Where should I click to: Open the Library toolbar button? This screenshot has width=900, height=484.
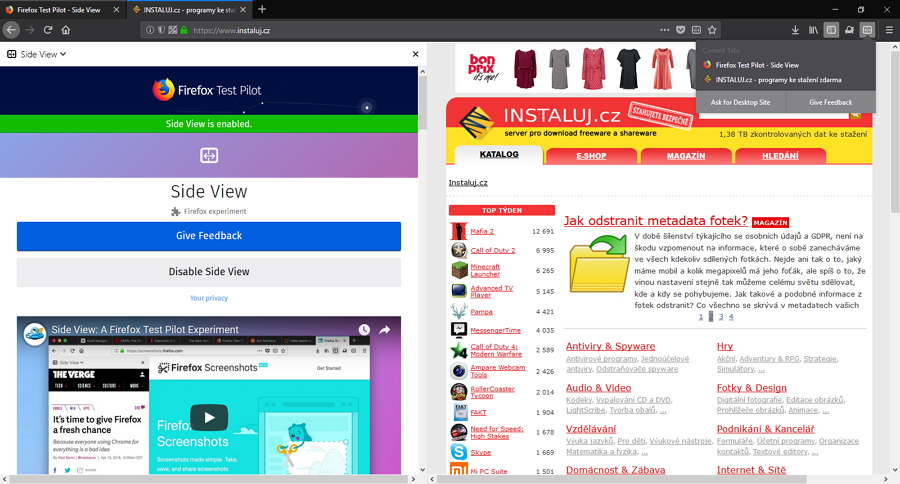point(813,30)
